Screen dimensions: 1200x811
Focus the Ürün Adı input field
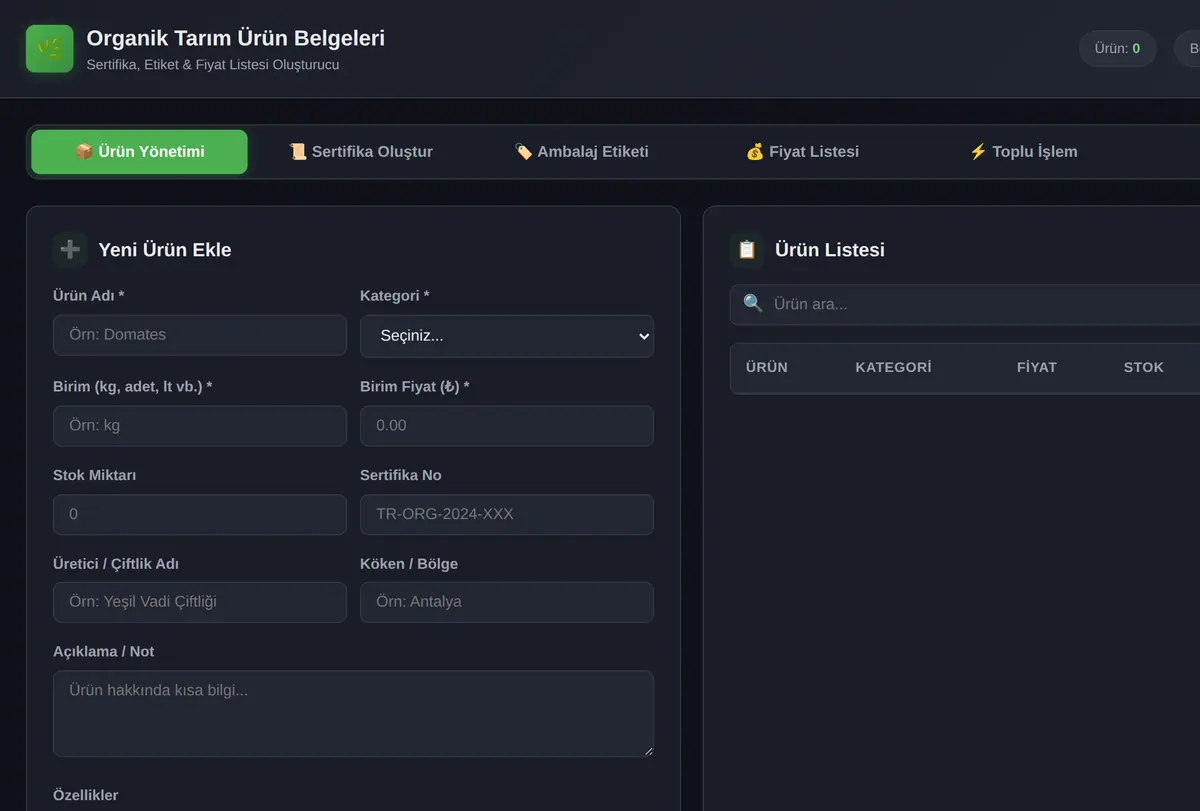[200, 335]
